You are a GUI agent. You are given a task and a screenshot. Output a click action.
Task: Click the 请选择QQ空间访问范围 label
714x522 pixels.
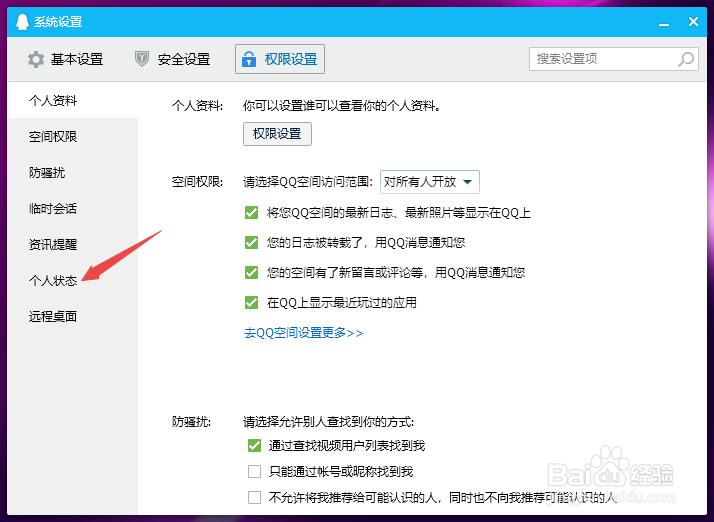tap(308, 182)
